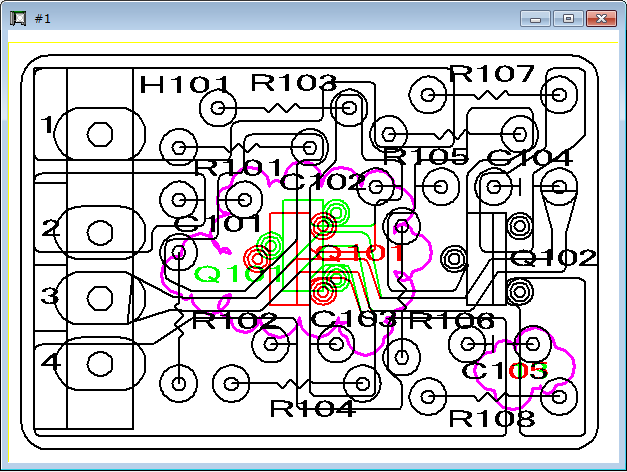
Task: Select the hexagonal pad of connector pin 2
Action: (99, 232)
